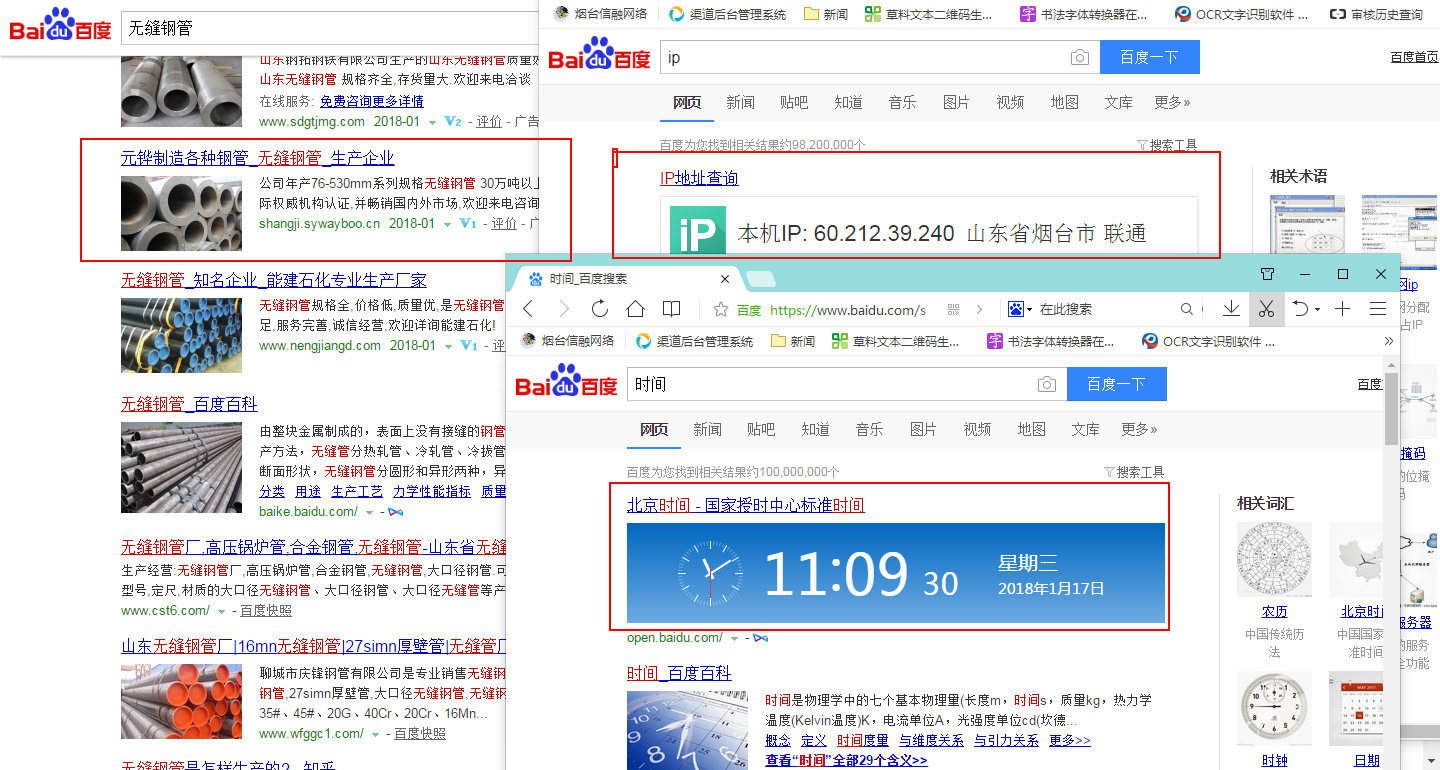This screenshot has height=770, width=1440.
Task: Activate the scissors screenshot tool
Action: click(x=1266, y=309)
